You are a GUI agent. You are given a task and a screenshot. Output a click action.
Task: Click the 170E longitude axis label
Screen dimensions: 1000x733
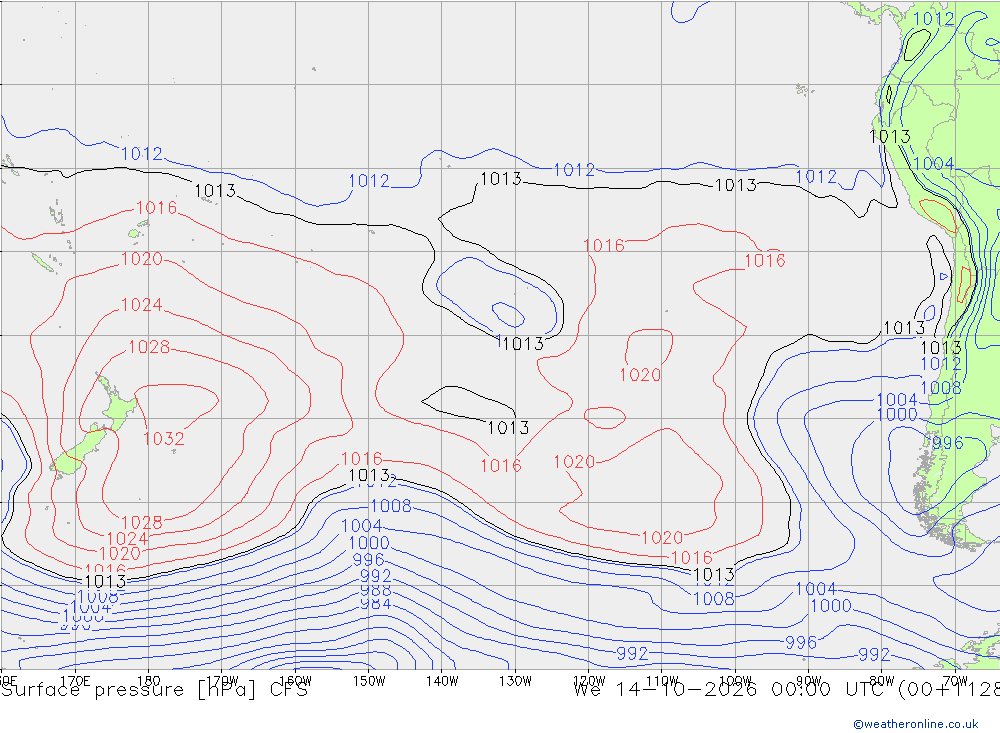tap(75, 681)
